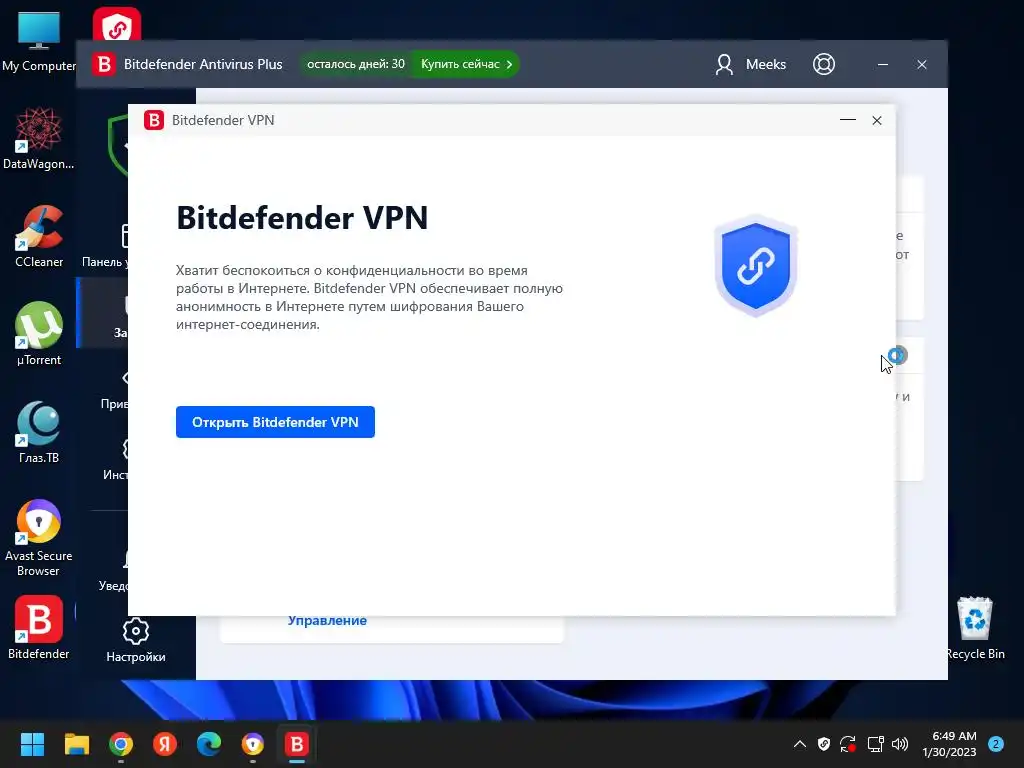Minimize the Bitdefender VPN dialog

848,120
